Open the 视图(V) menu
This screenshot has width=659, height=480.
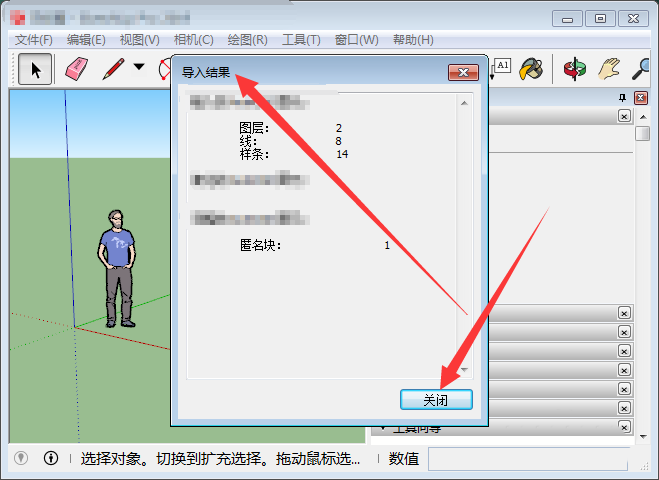pos(140,40)
